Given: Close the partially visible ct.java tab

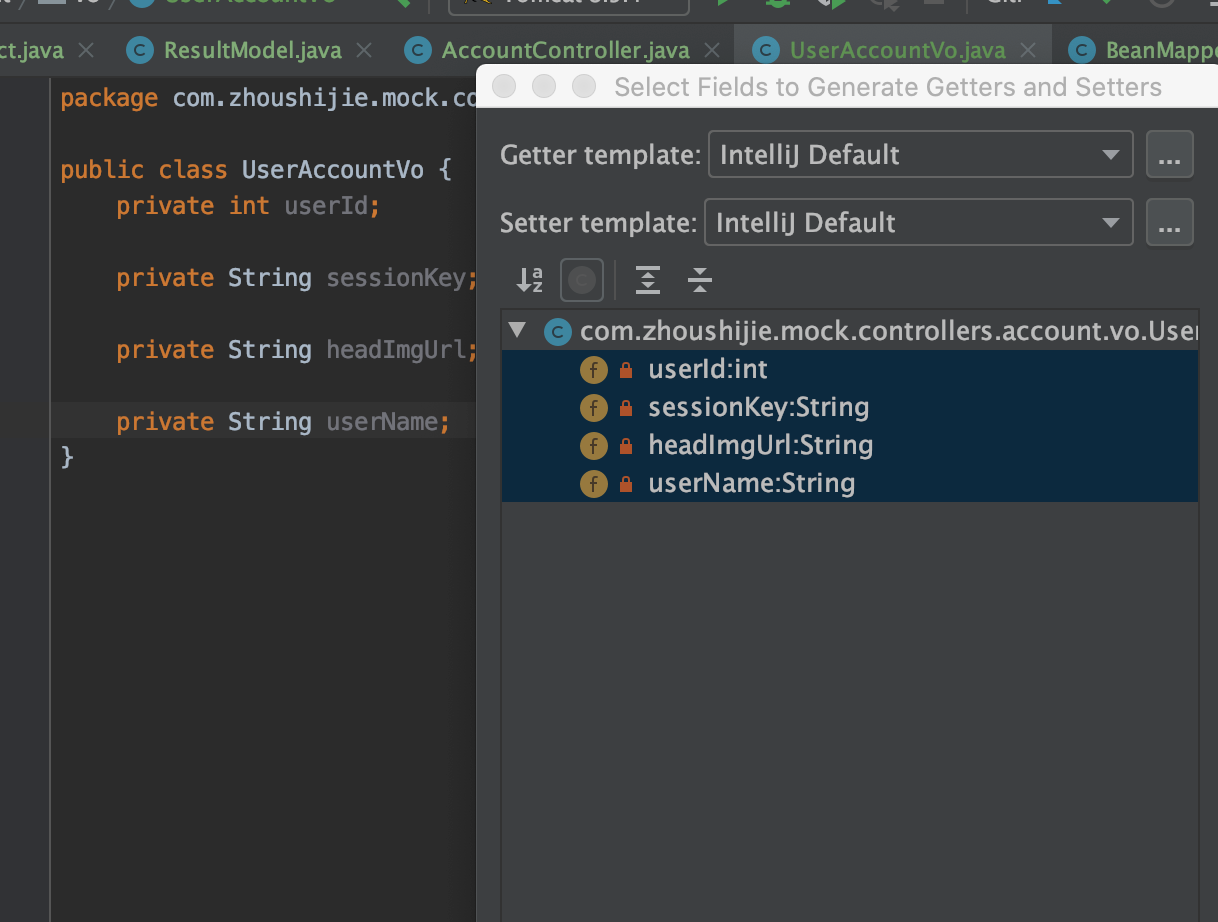Looking at the screenshot, I should [x=86, y=49].
